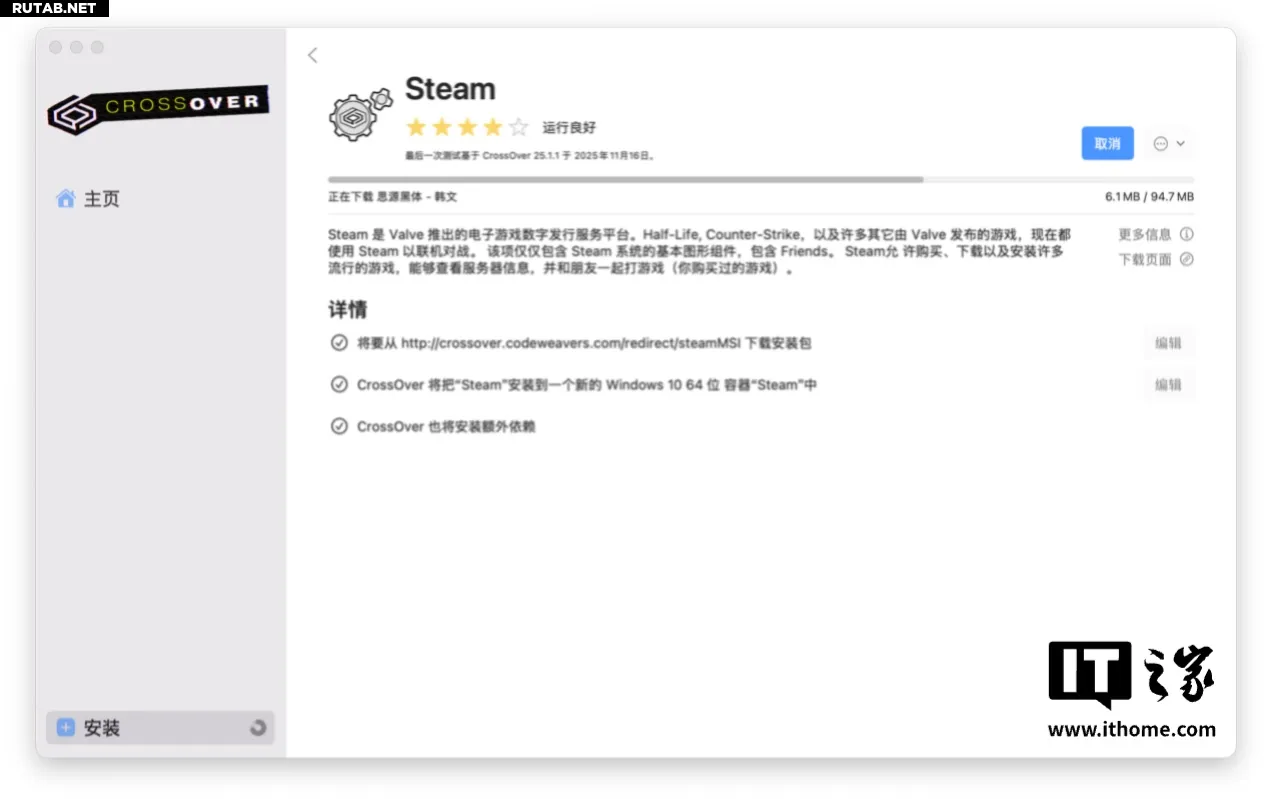Click 编辑 for the Steam container row

1168,385
